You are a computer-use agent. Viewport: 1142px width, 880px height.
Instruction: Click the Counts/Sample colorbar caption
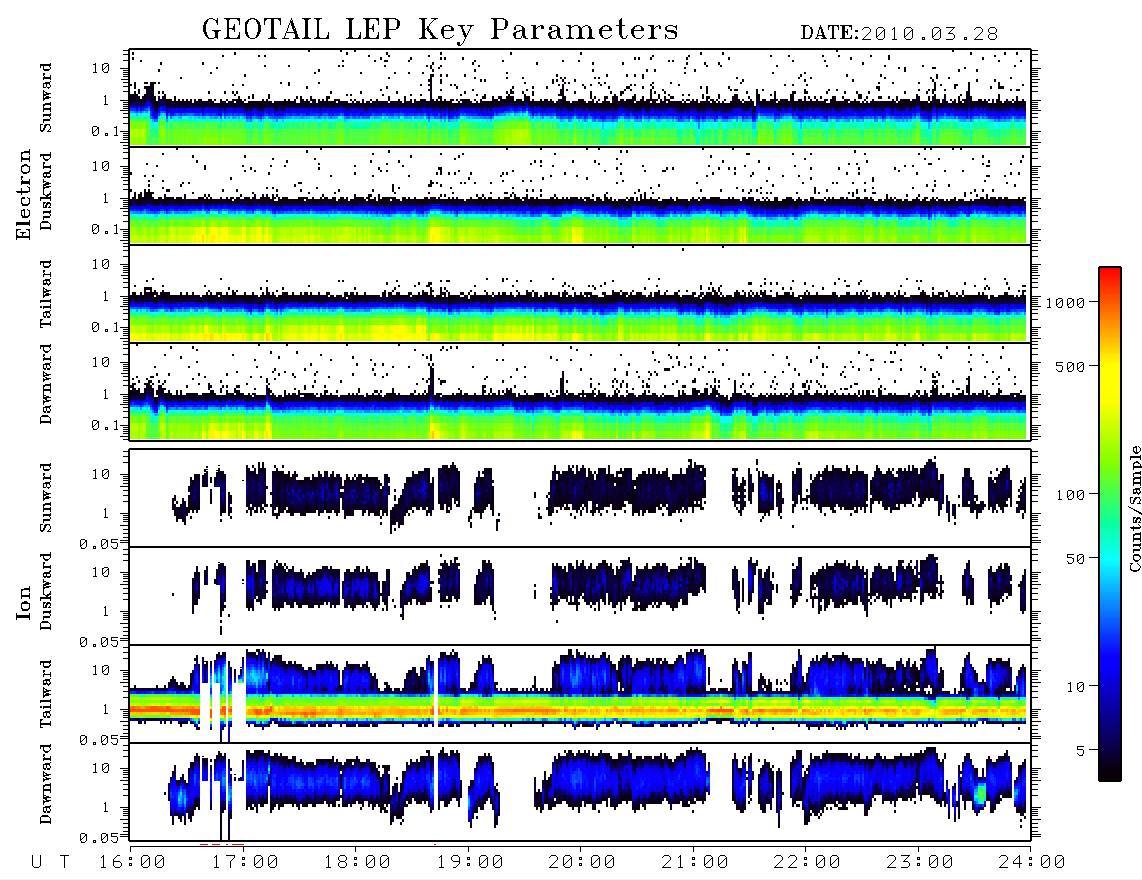point(1134,509)
